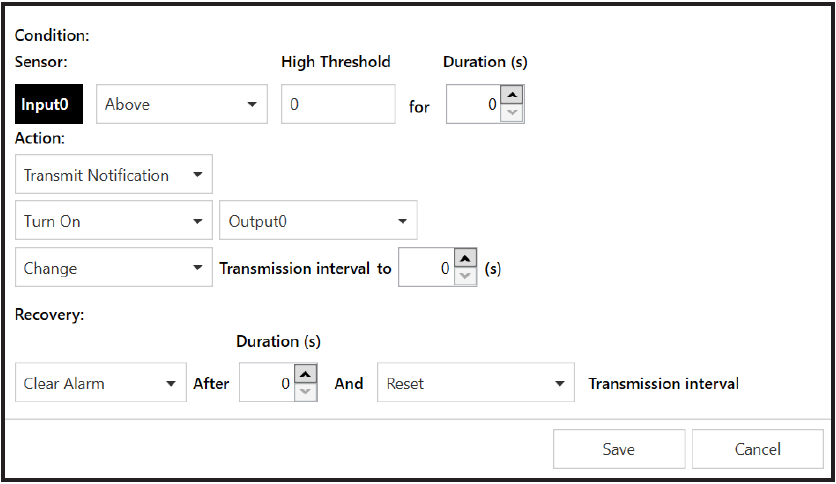Expand the Clear Alarm recovery dropdown
This screenshot has width=836, height=484.
coord(101,383)
